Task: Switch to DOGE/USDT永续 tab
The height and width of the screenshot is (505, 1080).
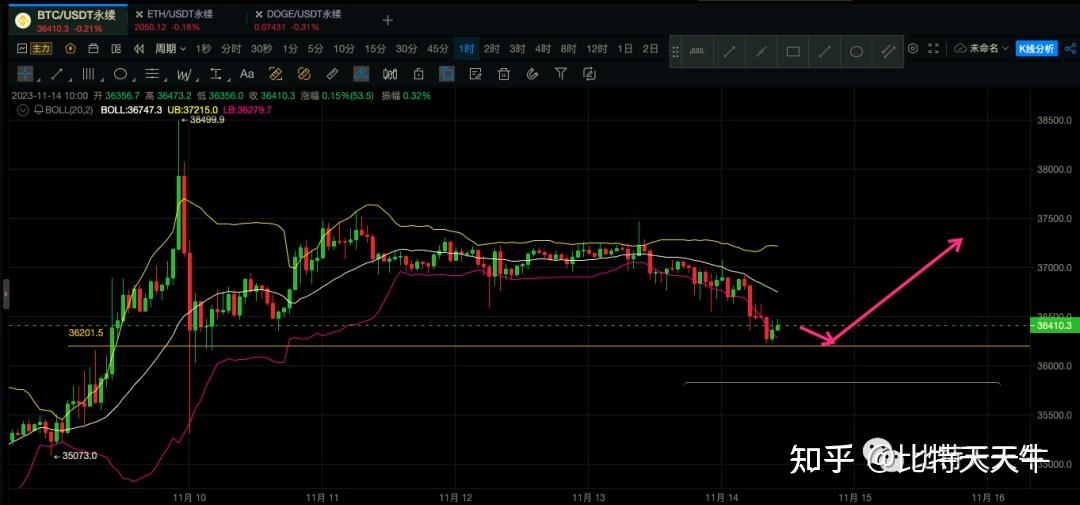Action: click(x=303, y=14)
